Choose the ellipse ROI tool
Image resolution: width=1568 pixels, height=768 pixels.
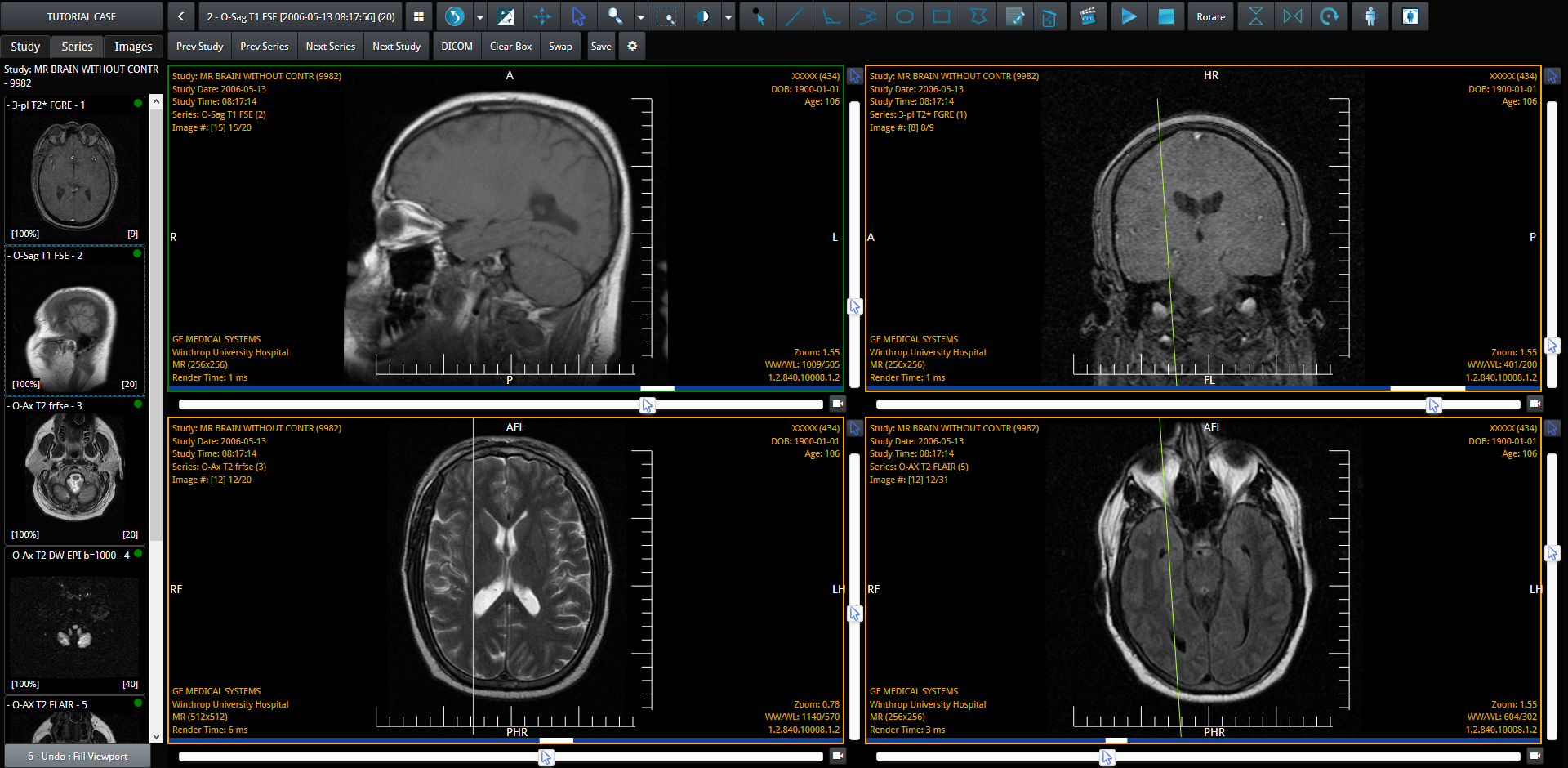[x=904, y=16]
